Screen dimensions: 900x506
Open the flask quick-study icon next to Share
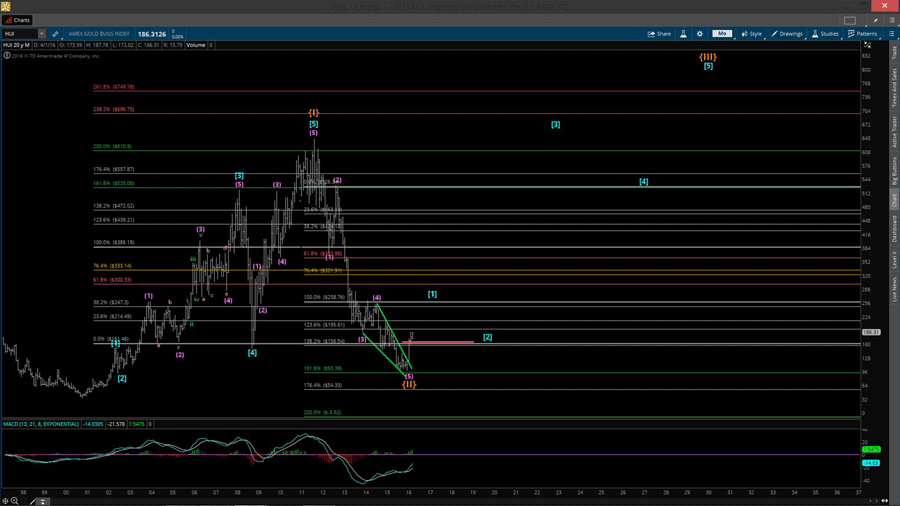[x=684, y=34]
